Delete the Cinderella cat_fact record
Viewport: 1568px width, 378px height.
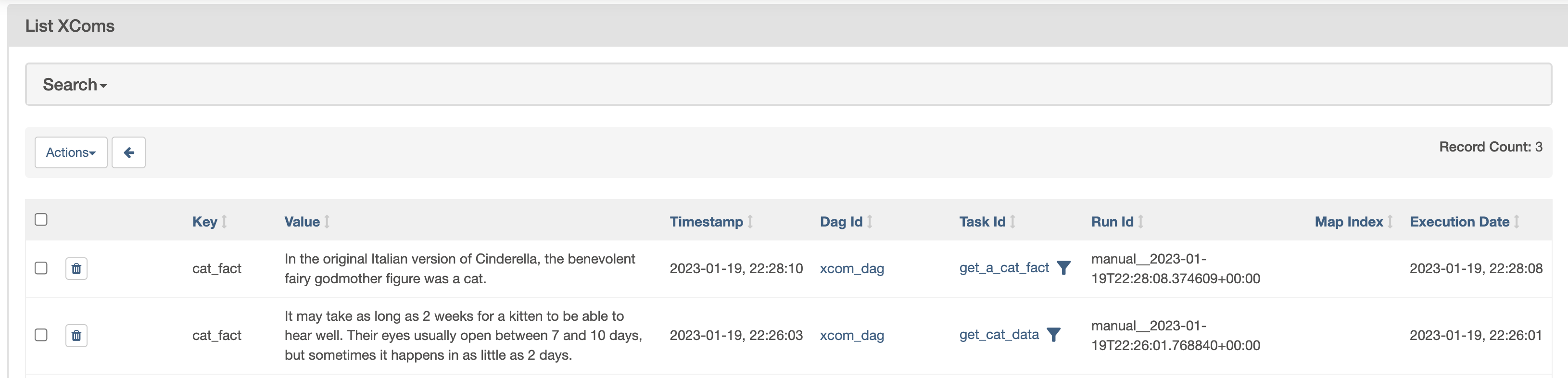(76, 268)
